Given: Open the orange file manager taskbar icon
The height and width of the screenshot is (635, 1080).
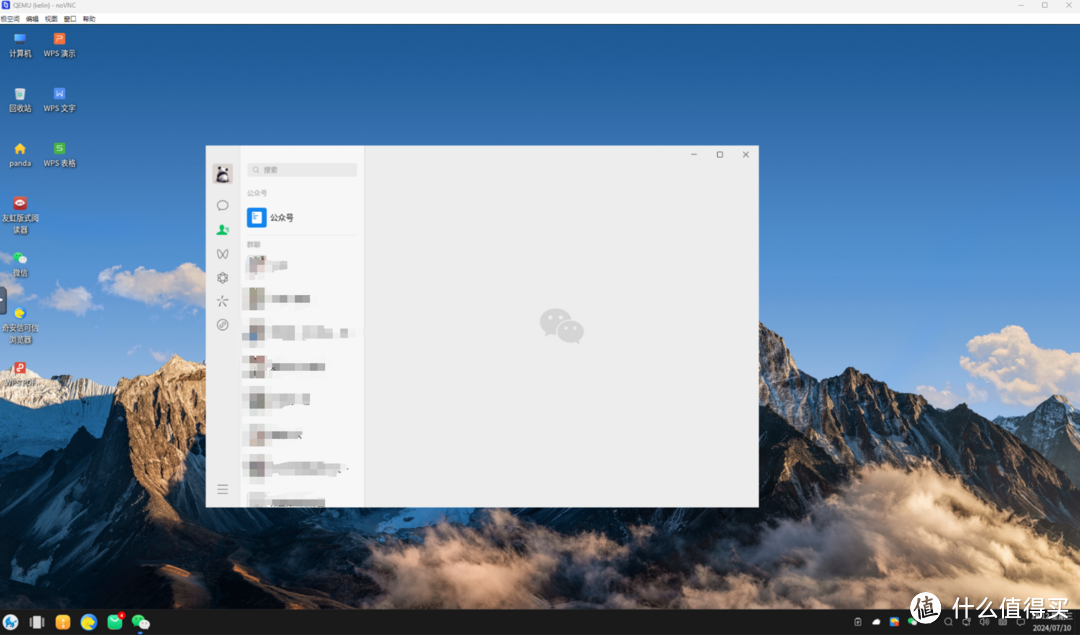Looking at the screenshot, I should click(x=63, y=623).
